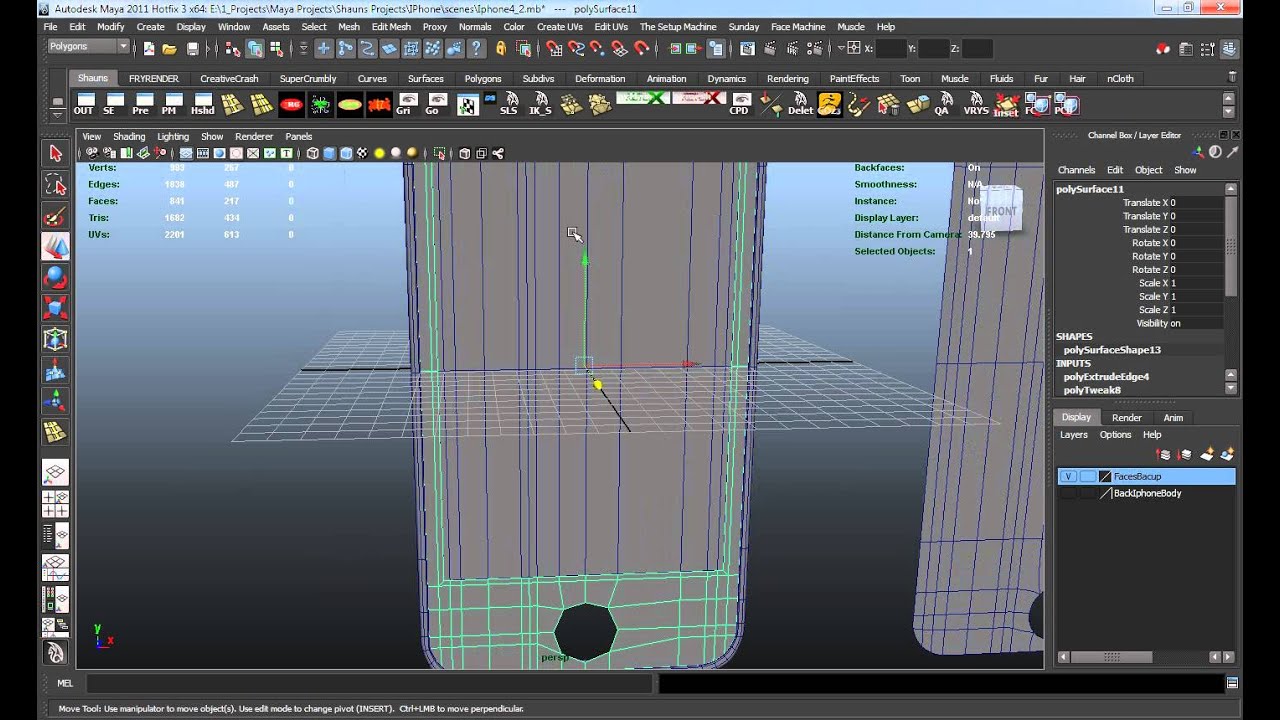Screen dimensions: 1280x720
Task: Open the Edit Mesh menu
Action: [x=391, y=27]
